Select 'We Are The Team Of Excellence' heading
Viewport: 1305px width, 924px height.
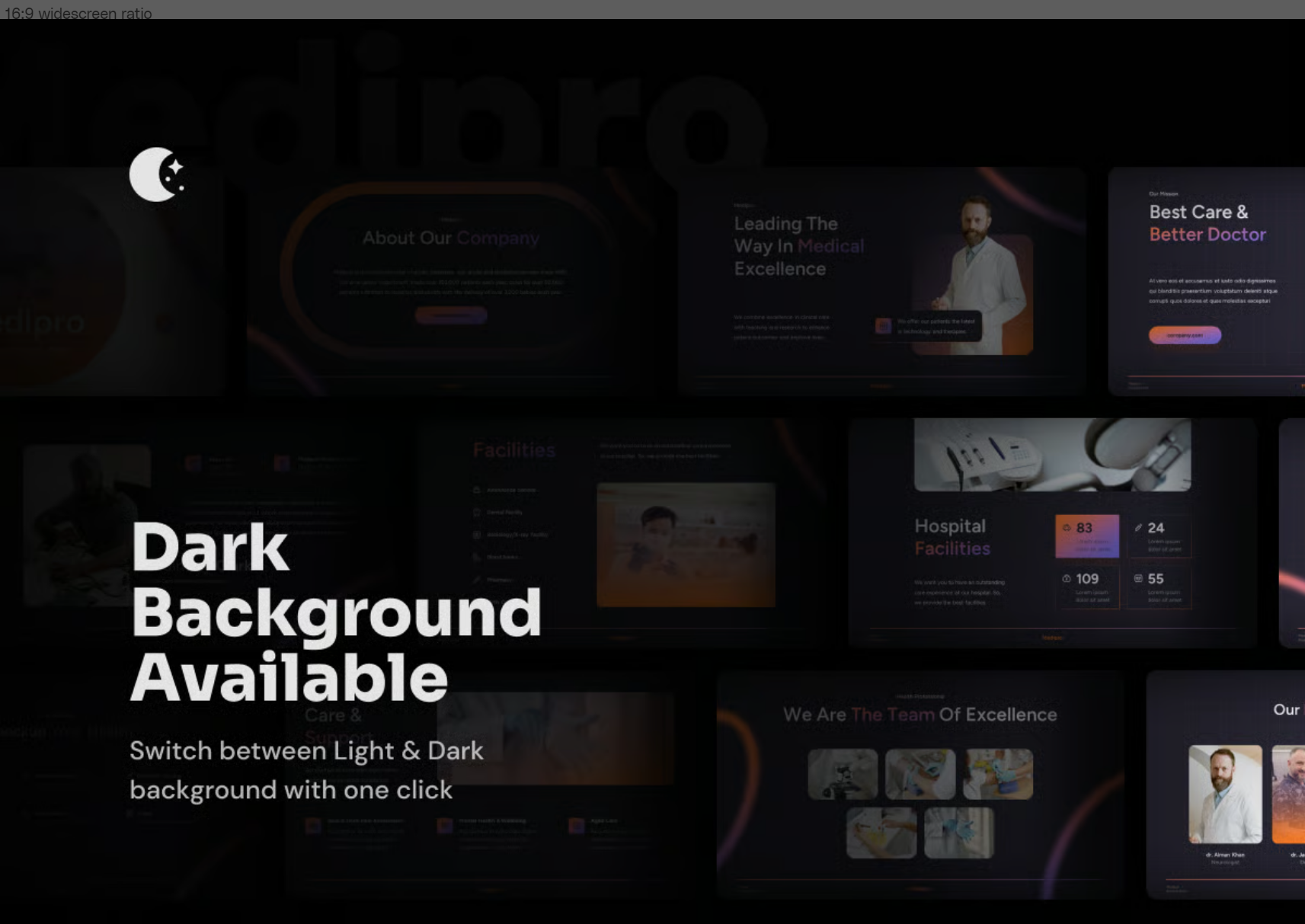point(920,715)
